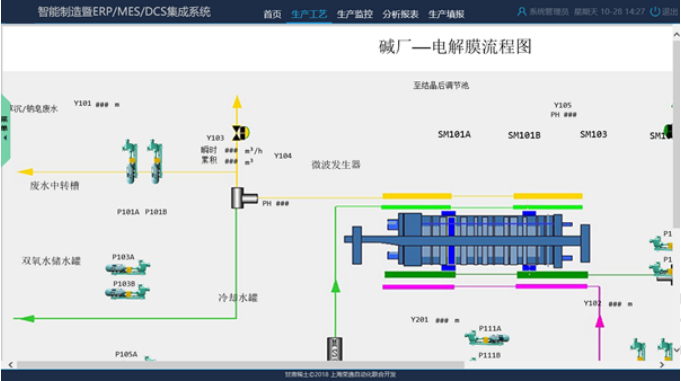Click the upper-right bright green busbar
The width and height of the screenshot is (681, 381).
(548, 207)
